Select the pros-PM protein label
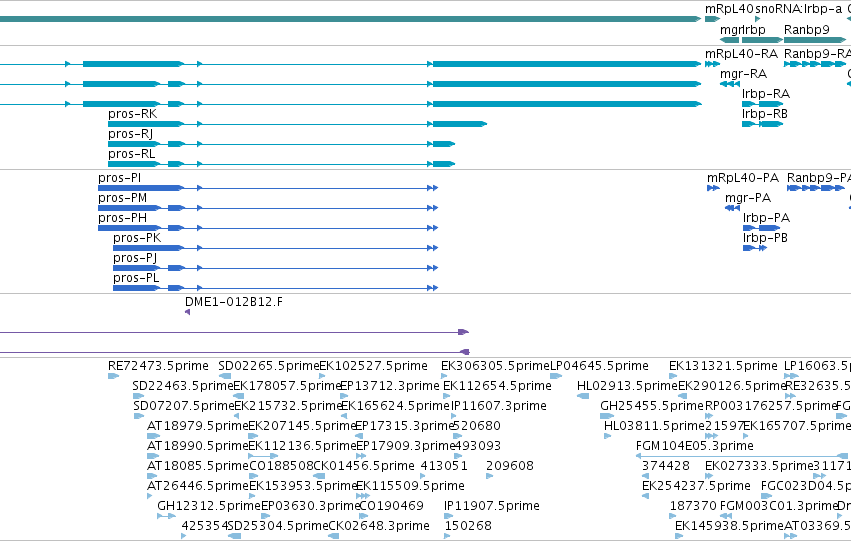The height and width of the screenshot is (541, 851). [x=122, y=198]
